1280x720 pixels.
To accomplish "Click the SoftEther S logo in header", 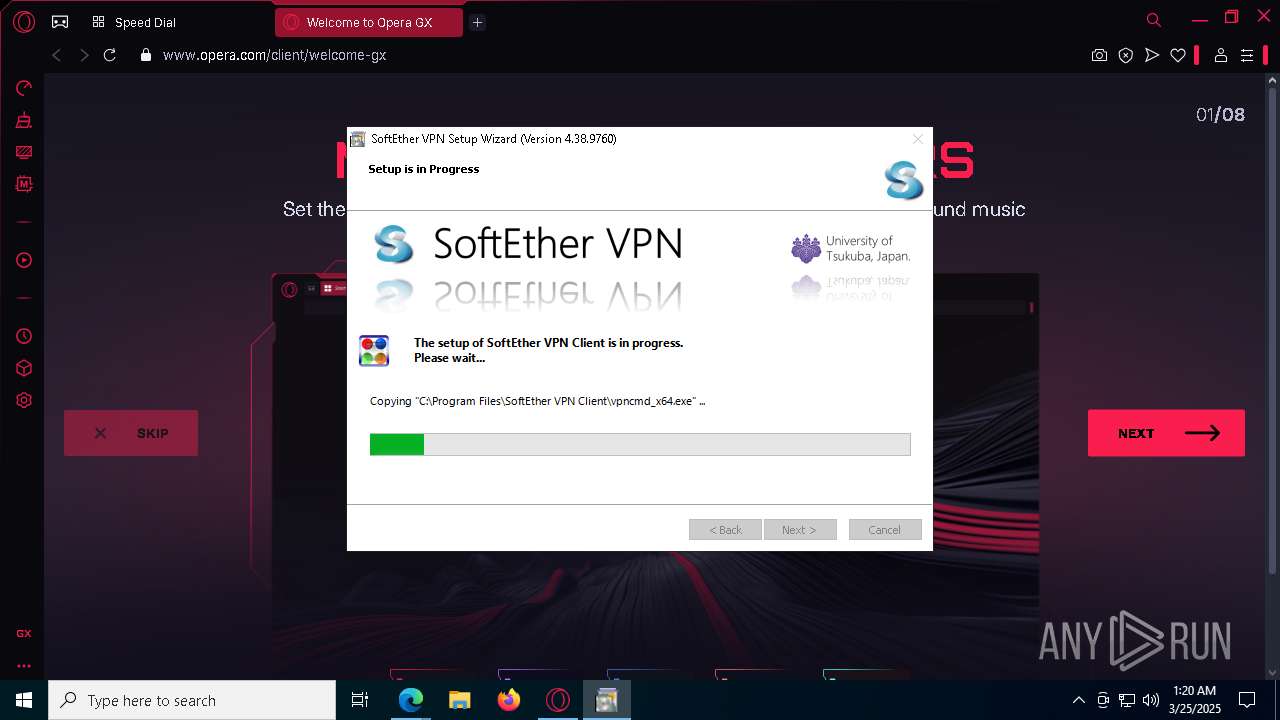I will [x=903, y=181].
